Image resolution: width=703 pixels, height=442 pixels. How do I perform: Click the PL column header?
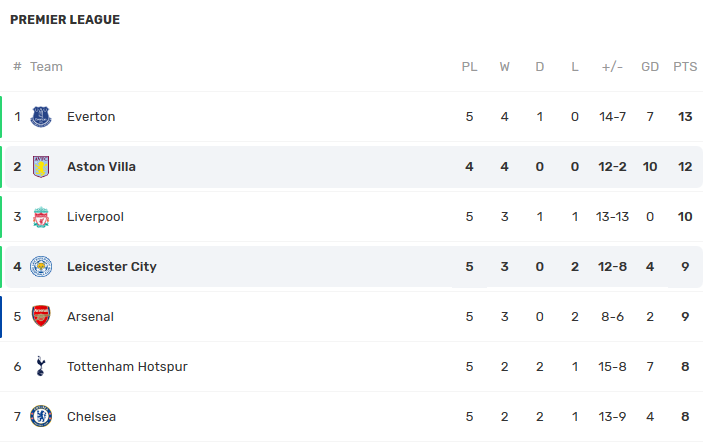click(469, 67)
